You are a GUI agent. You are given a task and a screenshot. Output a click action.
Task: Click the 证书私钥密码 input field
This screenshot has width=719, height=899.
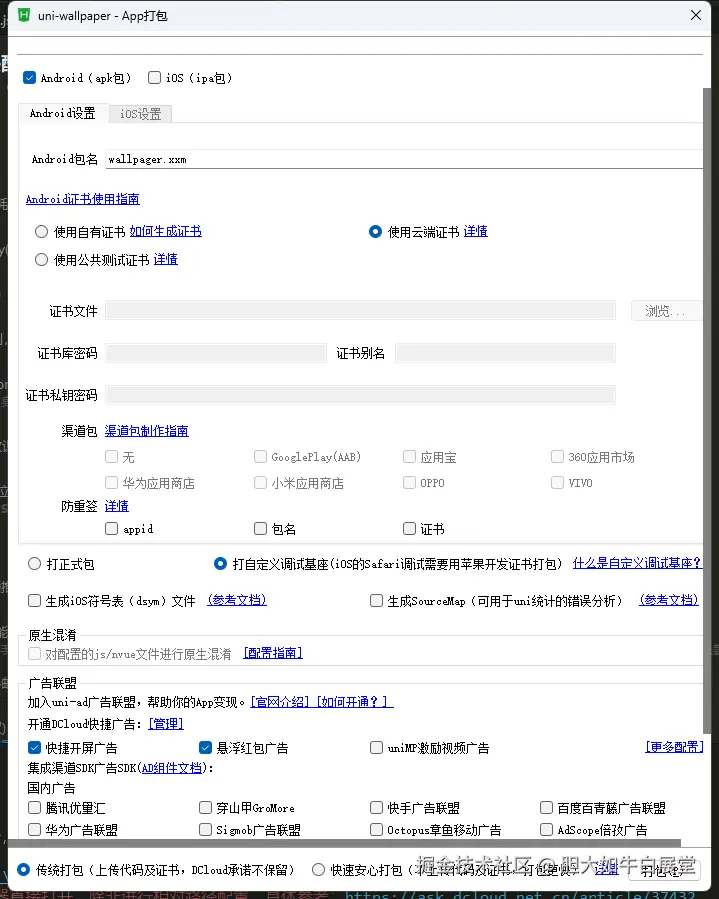[x=361, y=395]
